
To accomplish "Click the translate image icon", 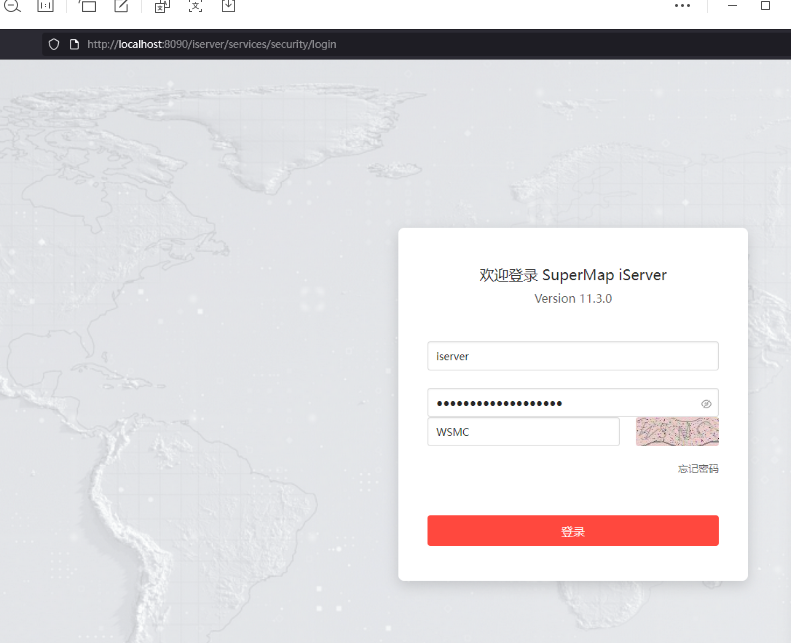I will [162, 6].
